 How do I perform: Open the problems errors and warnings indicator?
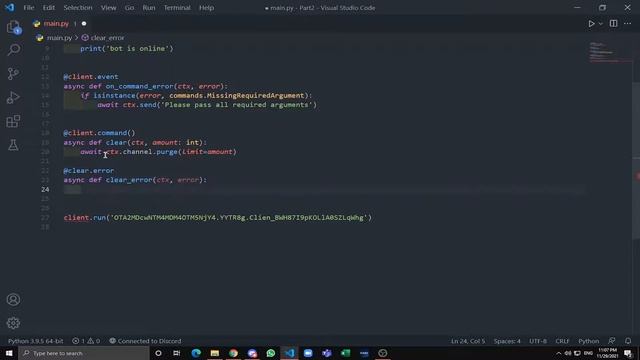[86, 341]
